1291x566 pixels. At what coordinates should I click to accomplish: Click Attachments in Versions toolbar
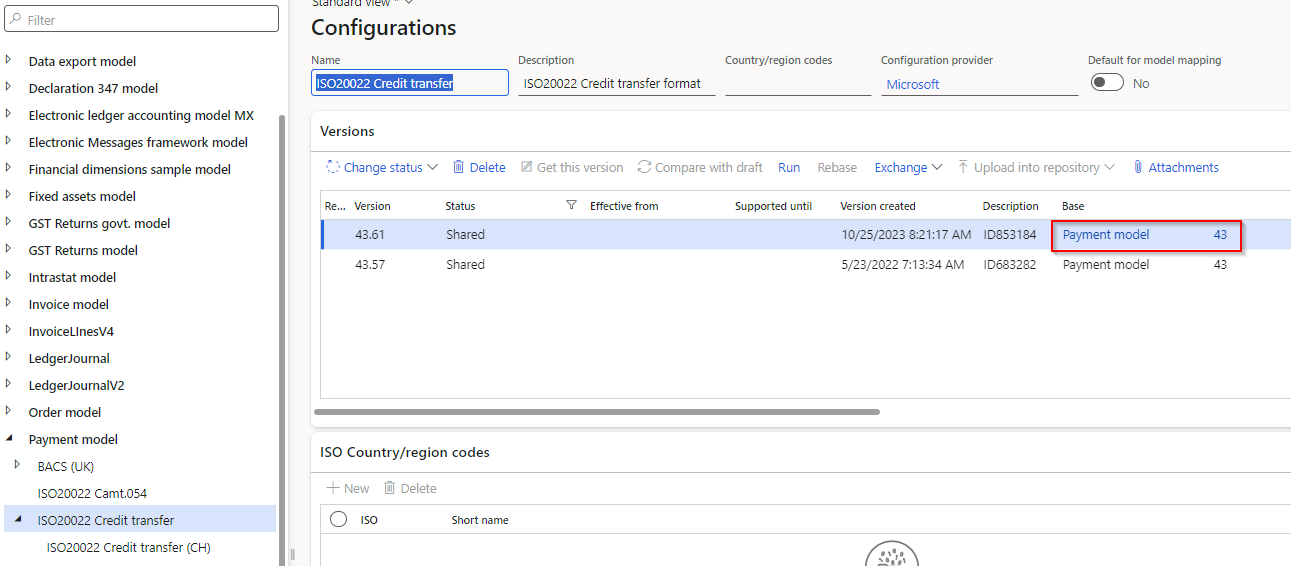point(1176,167)
